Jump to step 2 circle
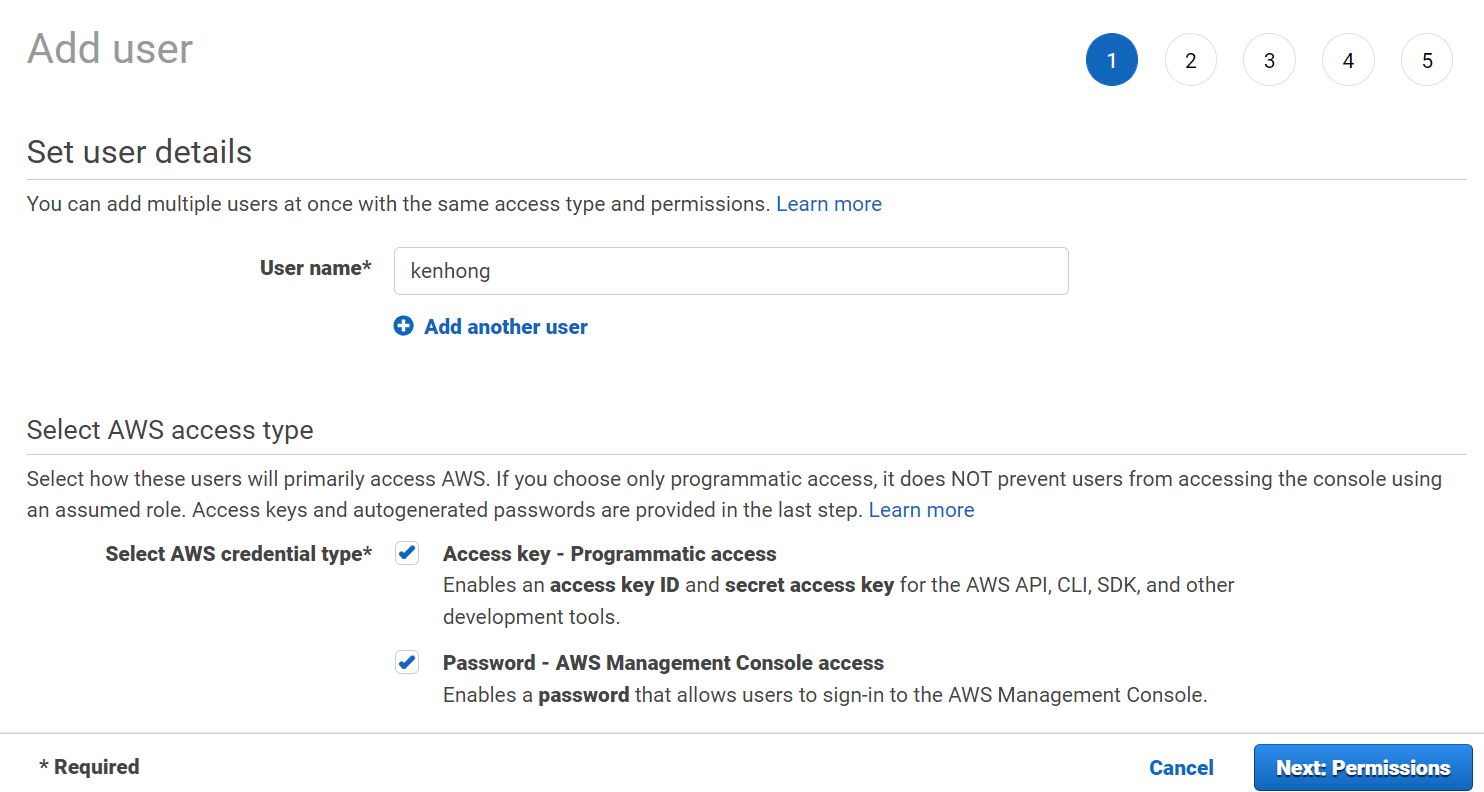This screenshot has width=1484, height=792. (1190, 60)
